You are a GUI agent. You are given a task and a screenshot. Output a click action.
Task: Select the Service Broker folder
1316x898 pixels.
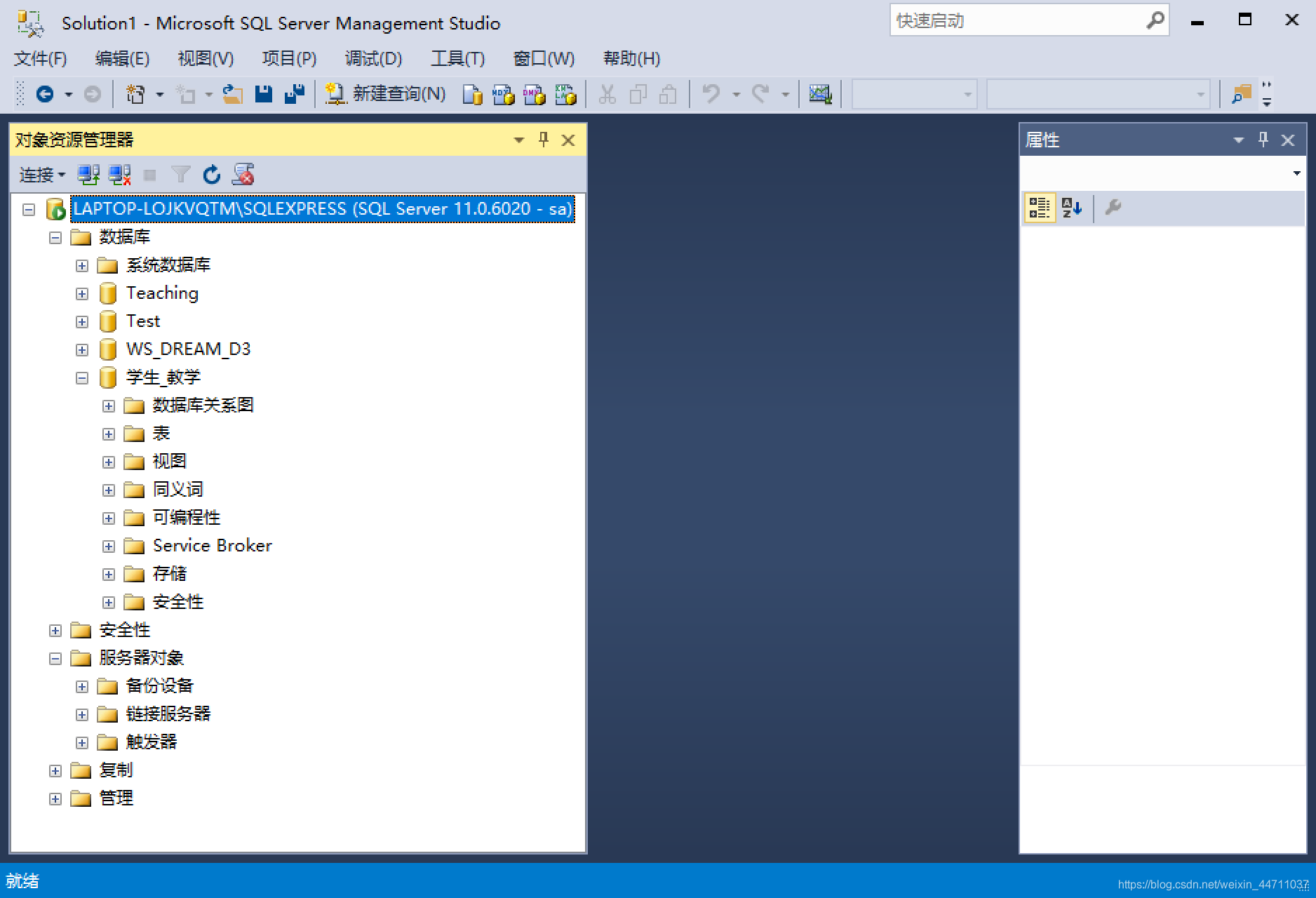click(x=213, y=546)
